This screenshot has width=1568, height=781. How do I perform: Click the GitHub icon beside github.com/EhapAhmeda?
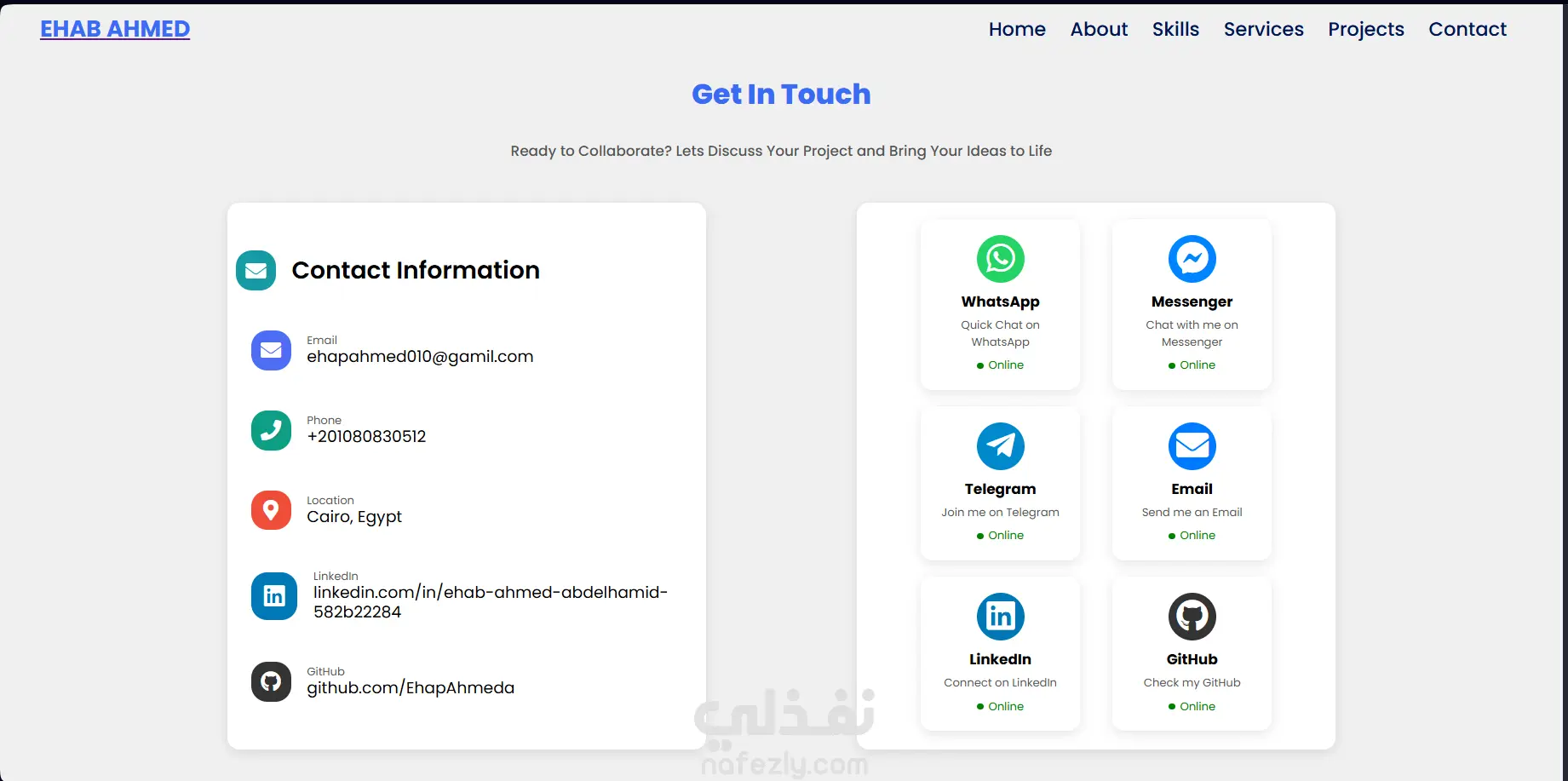point(271,681)
